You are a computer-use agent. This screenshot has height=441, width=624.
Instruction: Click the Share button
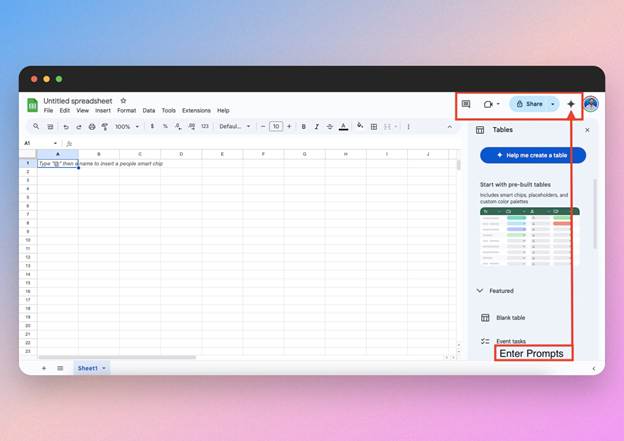(x=529, y=104)
